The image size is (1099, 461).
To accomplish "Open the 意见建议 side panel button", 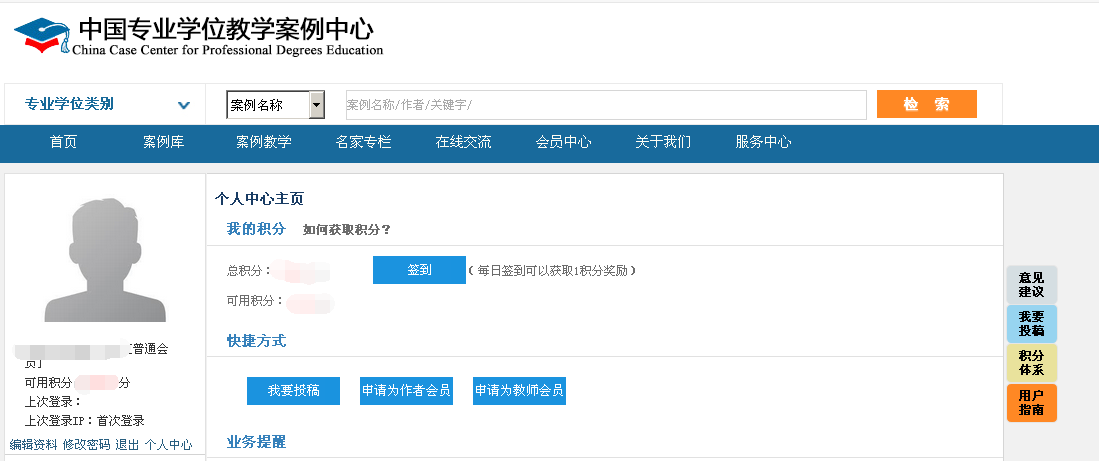I will pyautogui.click(x=1031, y=285).
